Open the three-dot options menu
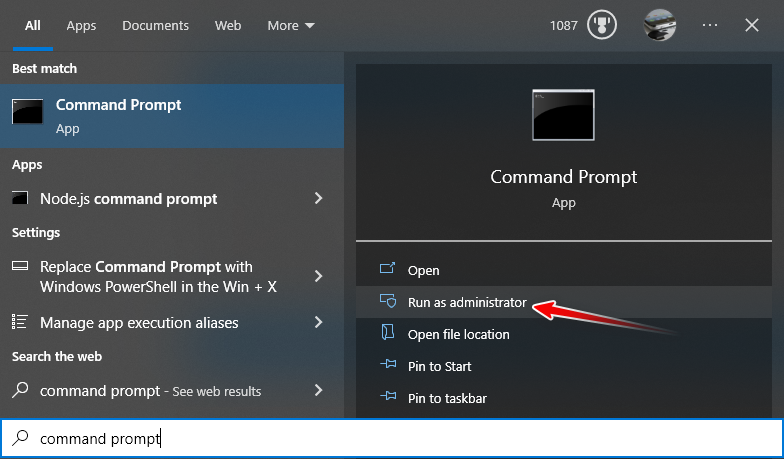The width and height of the screenshot is (784, 459). (x=710, y=25)
